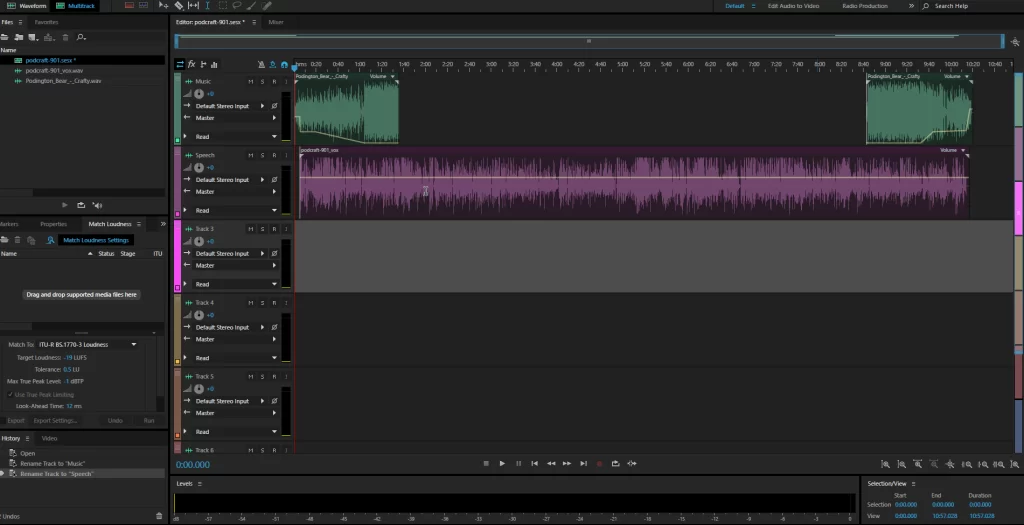Viewport: 1024px width, 525px height.
Task: Click the Stop button in transport
Action: point(486,464)
